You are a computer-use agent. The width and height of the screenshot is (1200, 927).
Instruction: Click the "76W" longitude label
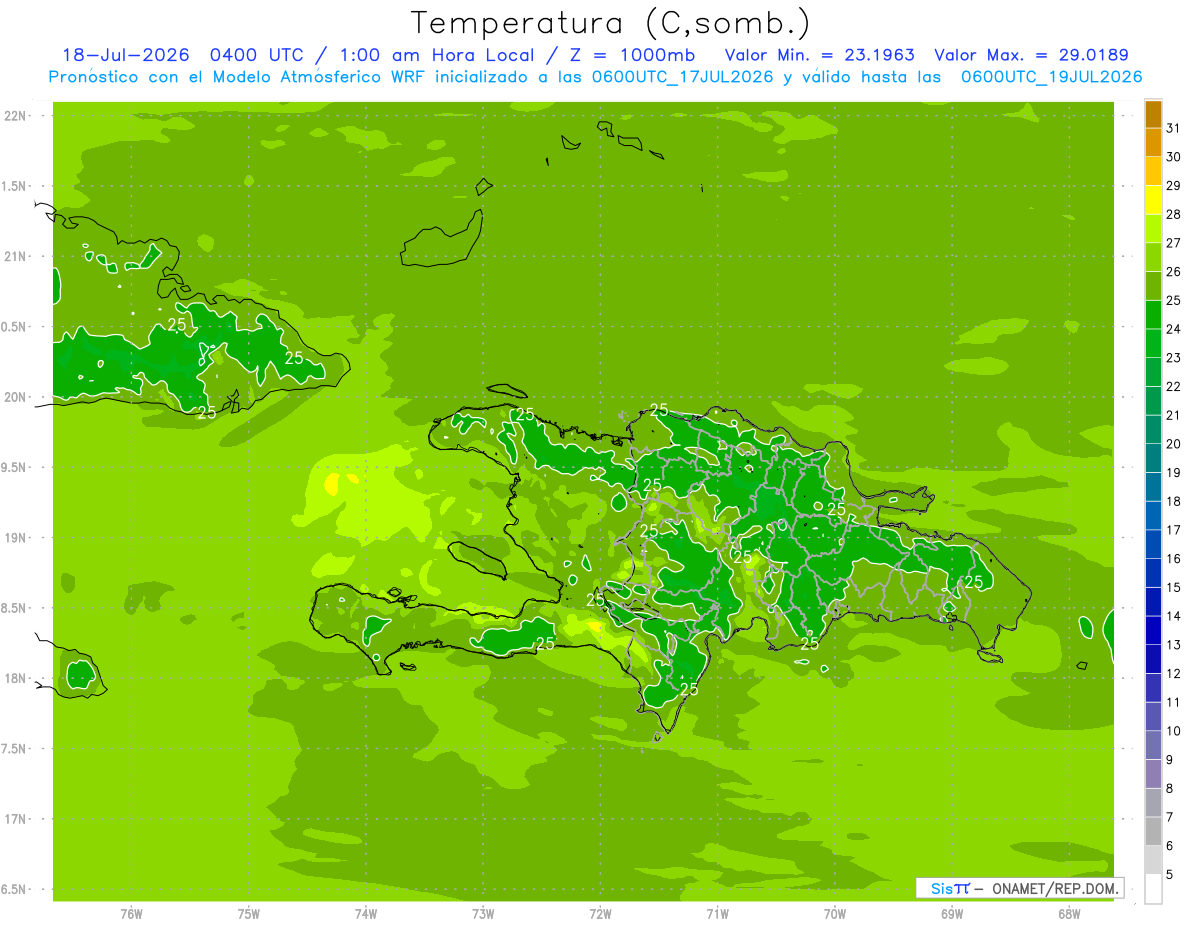pyautogui.click(x=131, y=914)
